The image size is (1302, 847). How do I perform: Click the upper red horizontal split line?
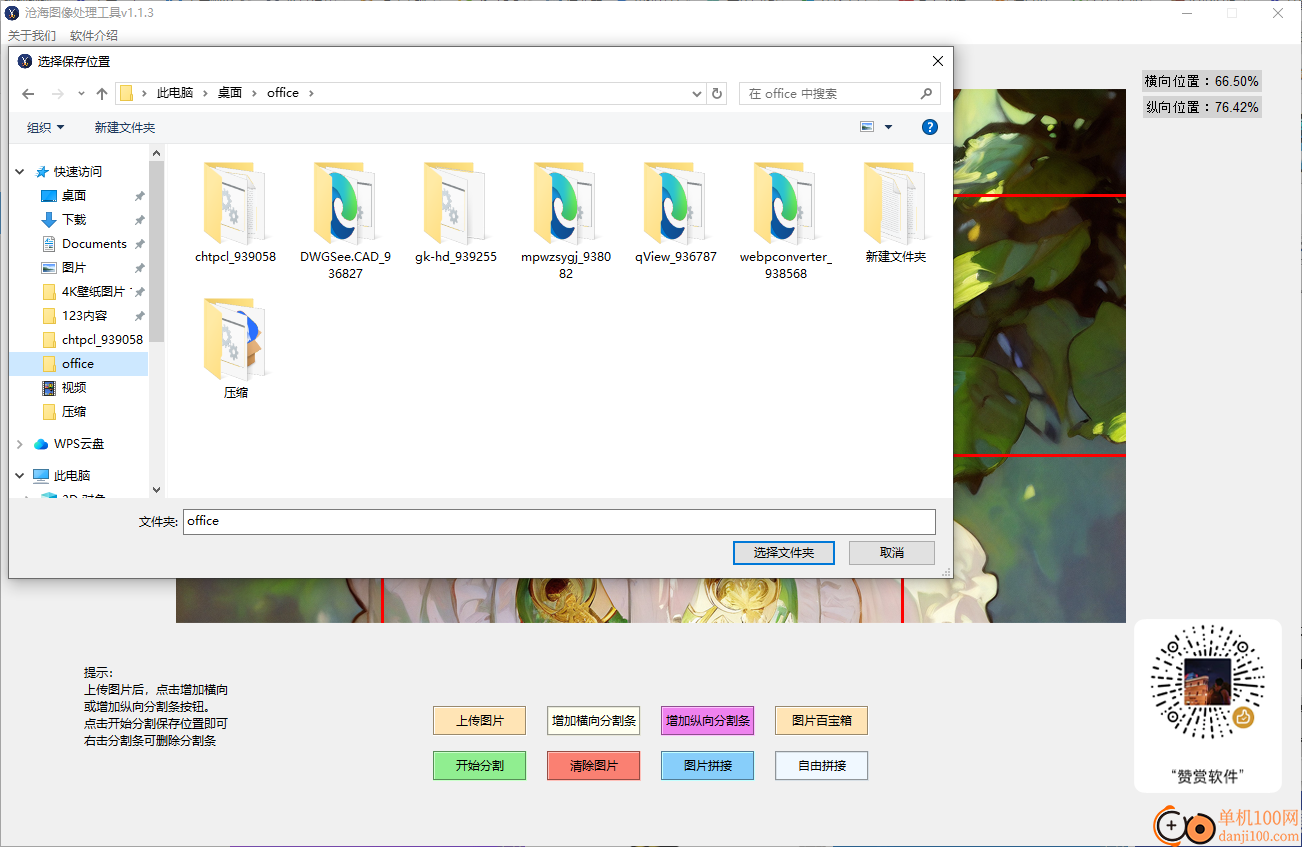tap(1040, 195)
